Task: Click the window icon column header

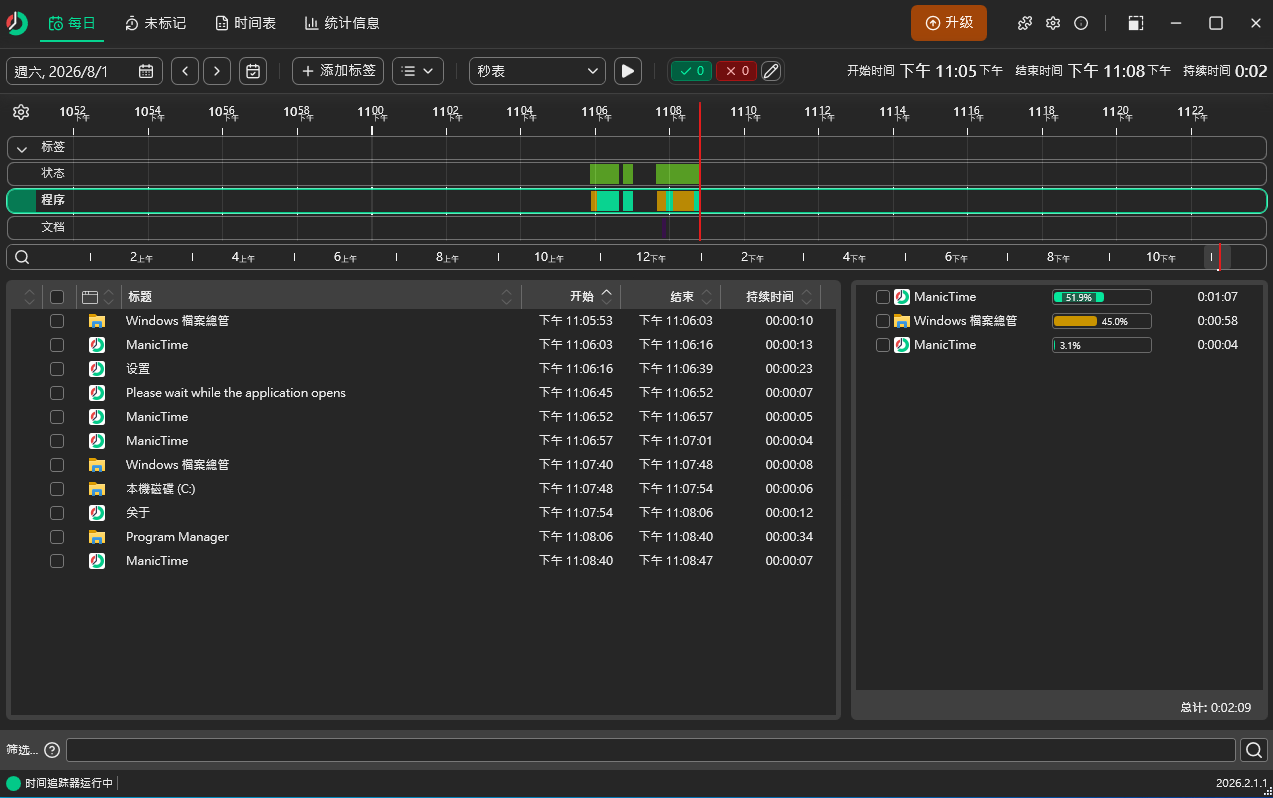Action: pos(90,297)
